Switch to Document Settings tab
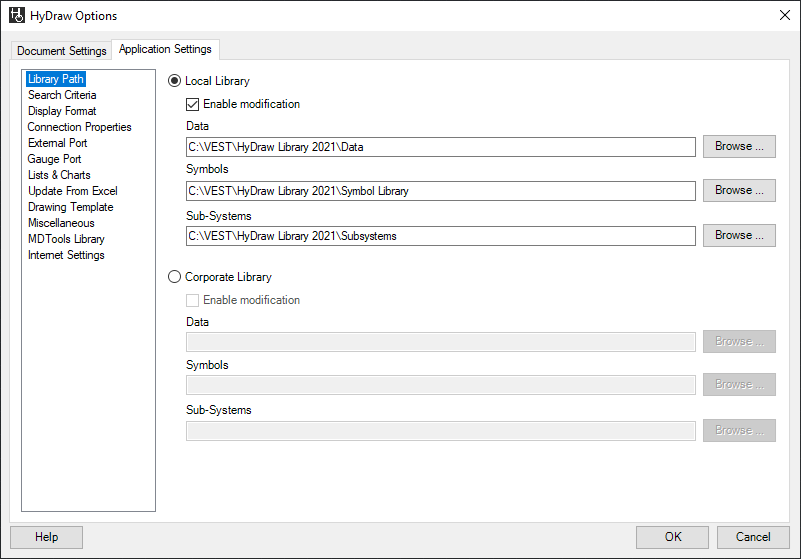The height and width of the screenshot is (559, 801). (62, 51)
